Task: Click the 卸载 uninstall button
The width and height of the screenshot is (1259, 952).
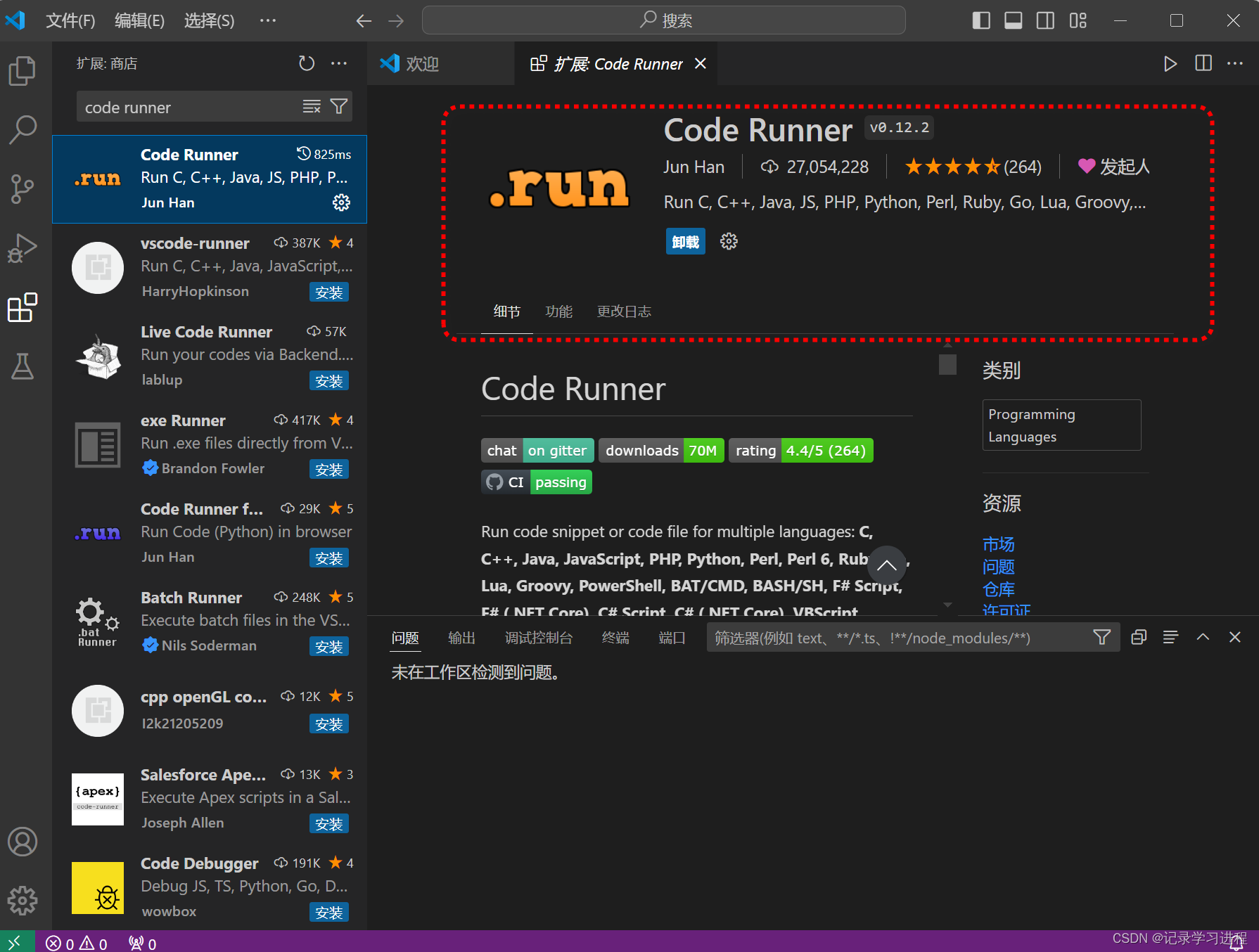Action: (685, 242)
